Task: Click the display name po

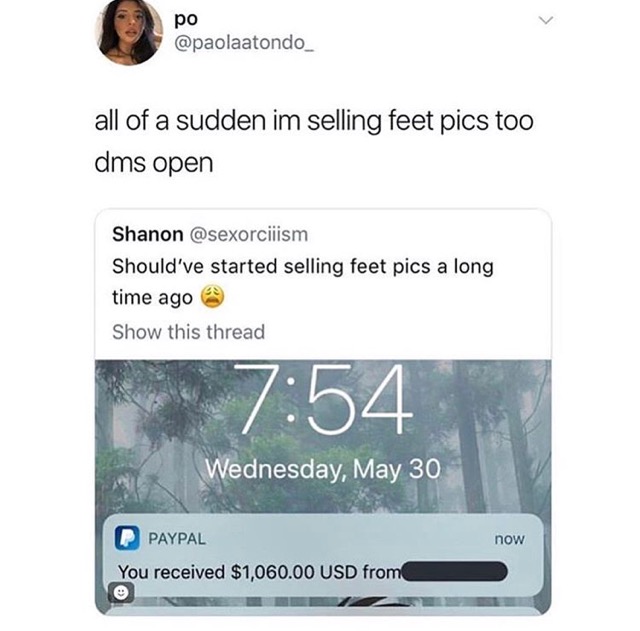Action: [186, 19]
